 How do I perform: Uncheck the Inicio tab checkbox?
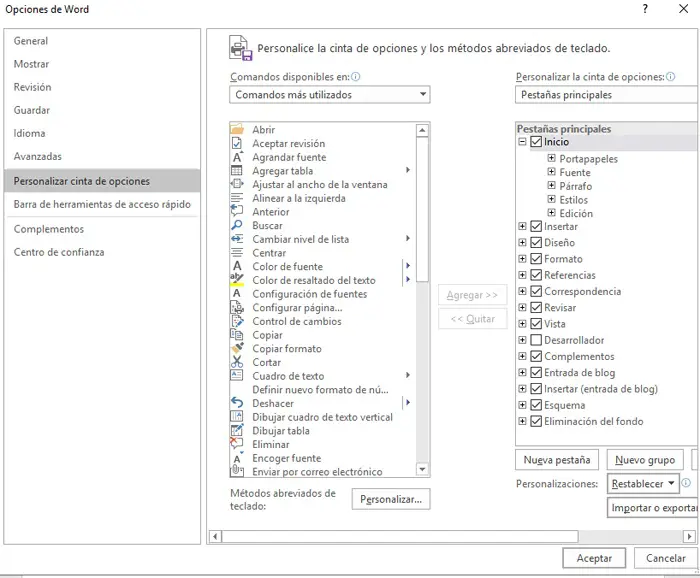click(536, 142)
